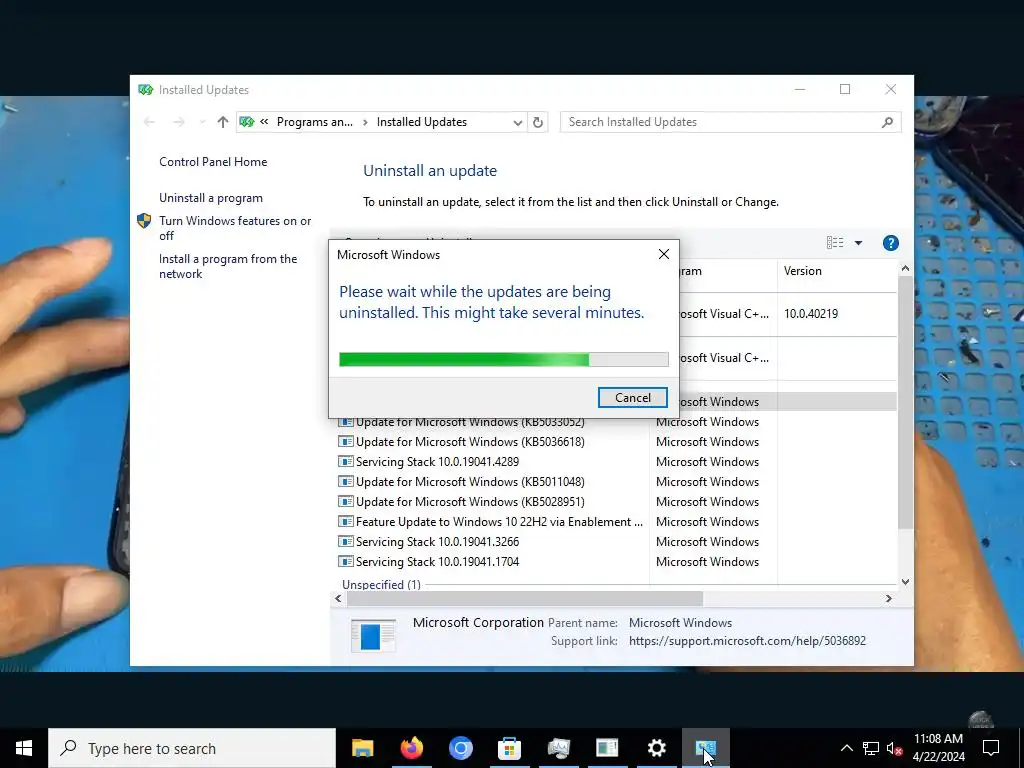Viewport: 1024px width, 768px height.
Task: Go back in navigation history
Action: (x=149, y=122)
